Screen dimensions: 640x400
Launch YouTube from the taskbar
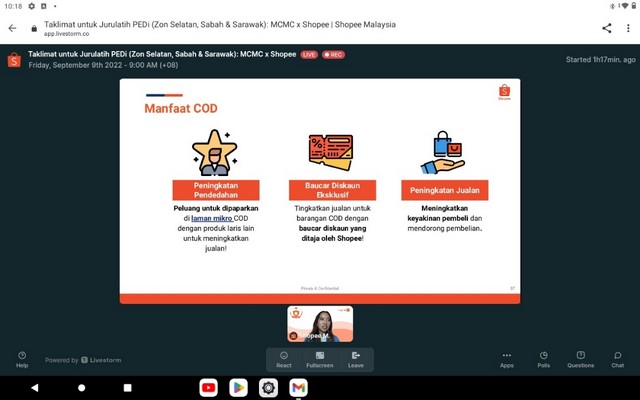(208, 388)
